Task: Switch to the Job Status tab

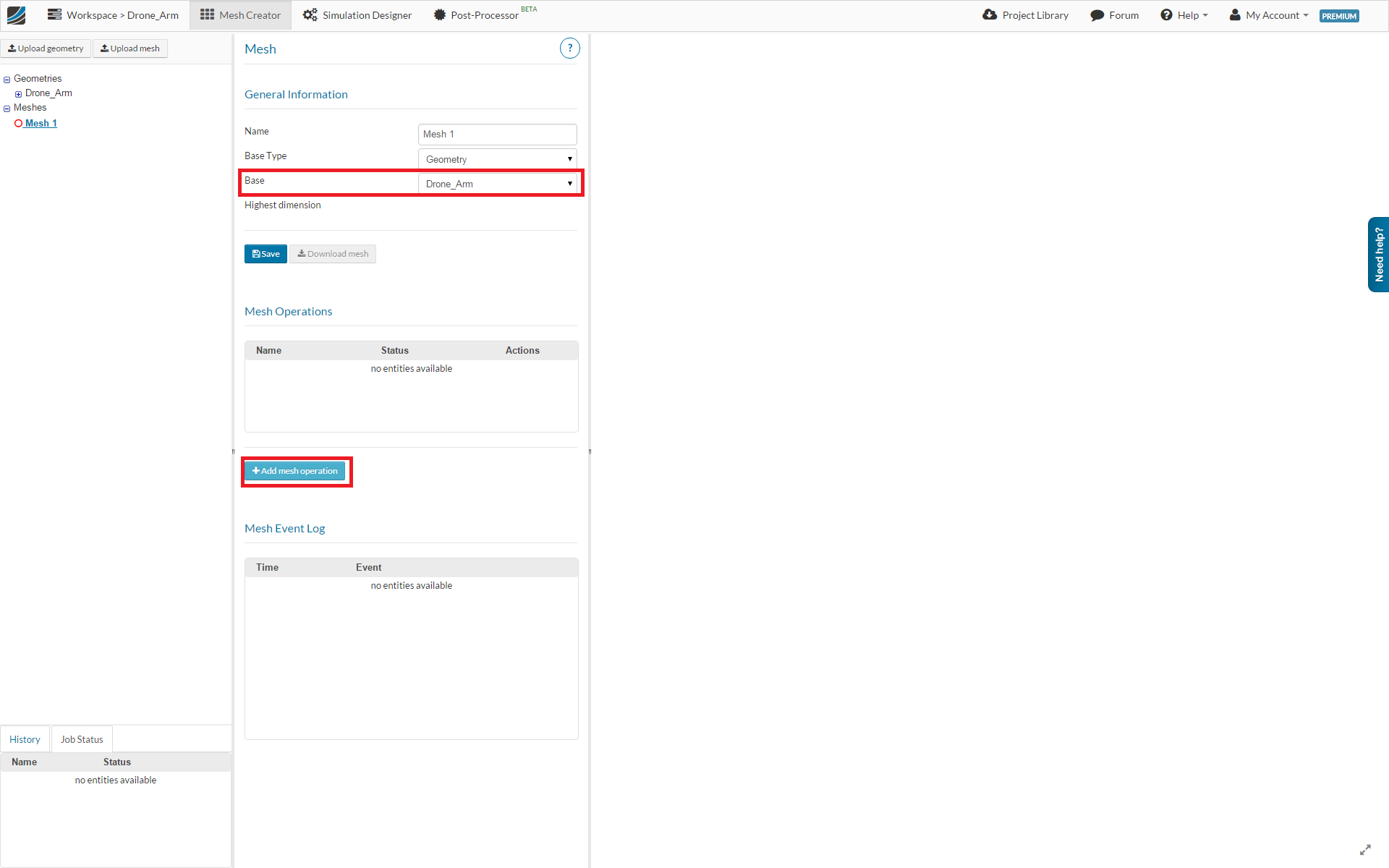Action: pos(82,739)
